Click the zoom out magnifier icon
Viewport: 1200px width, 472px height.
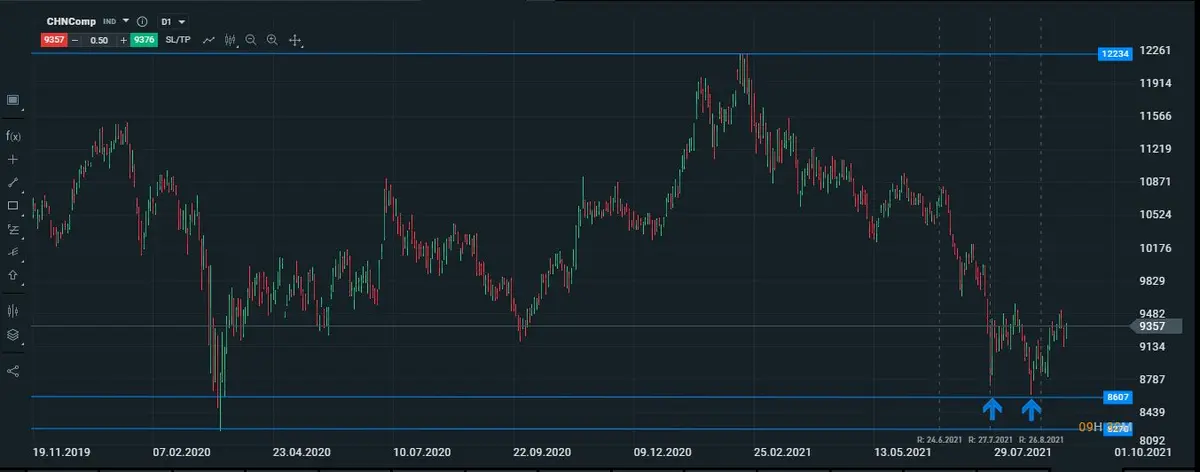click(251, 40)
